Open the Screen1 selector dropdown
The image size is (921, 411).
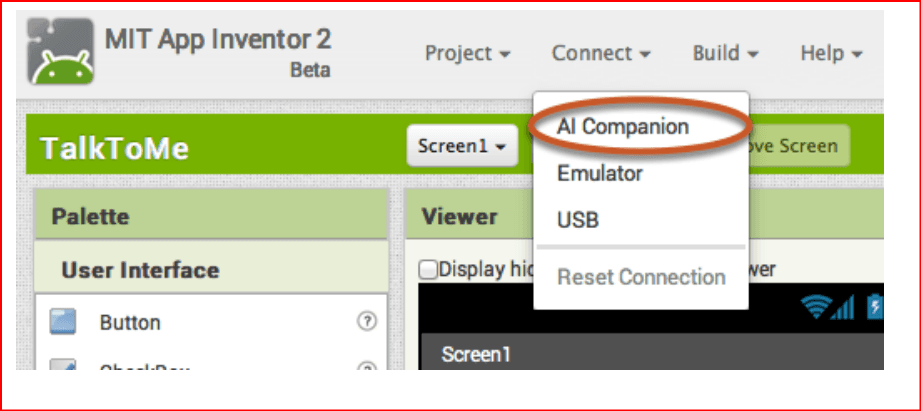[461, 146]
